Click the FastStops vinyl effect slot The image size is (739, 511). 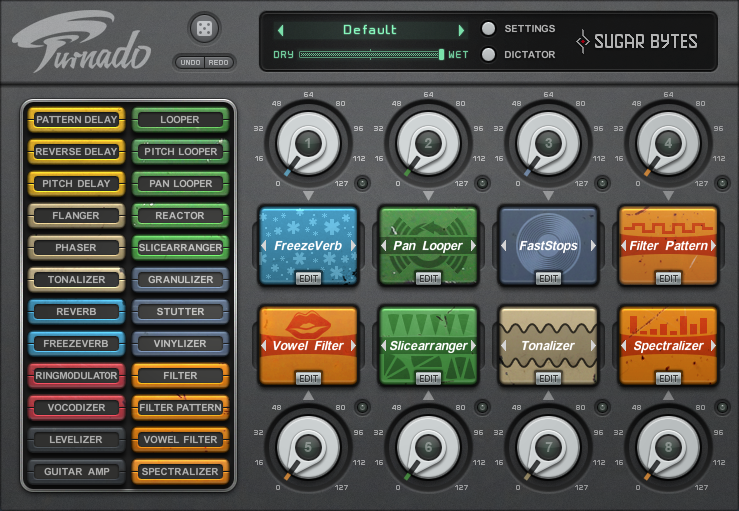548,244
